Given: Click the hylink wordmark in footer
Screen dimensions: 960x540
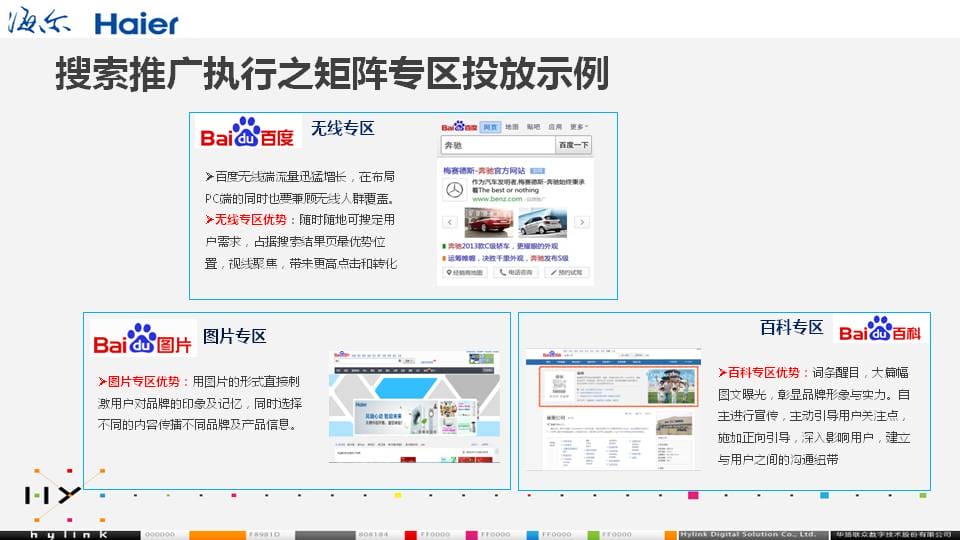Looking at the screenshot, I should coord(70,535).
